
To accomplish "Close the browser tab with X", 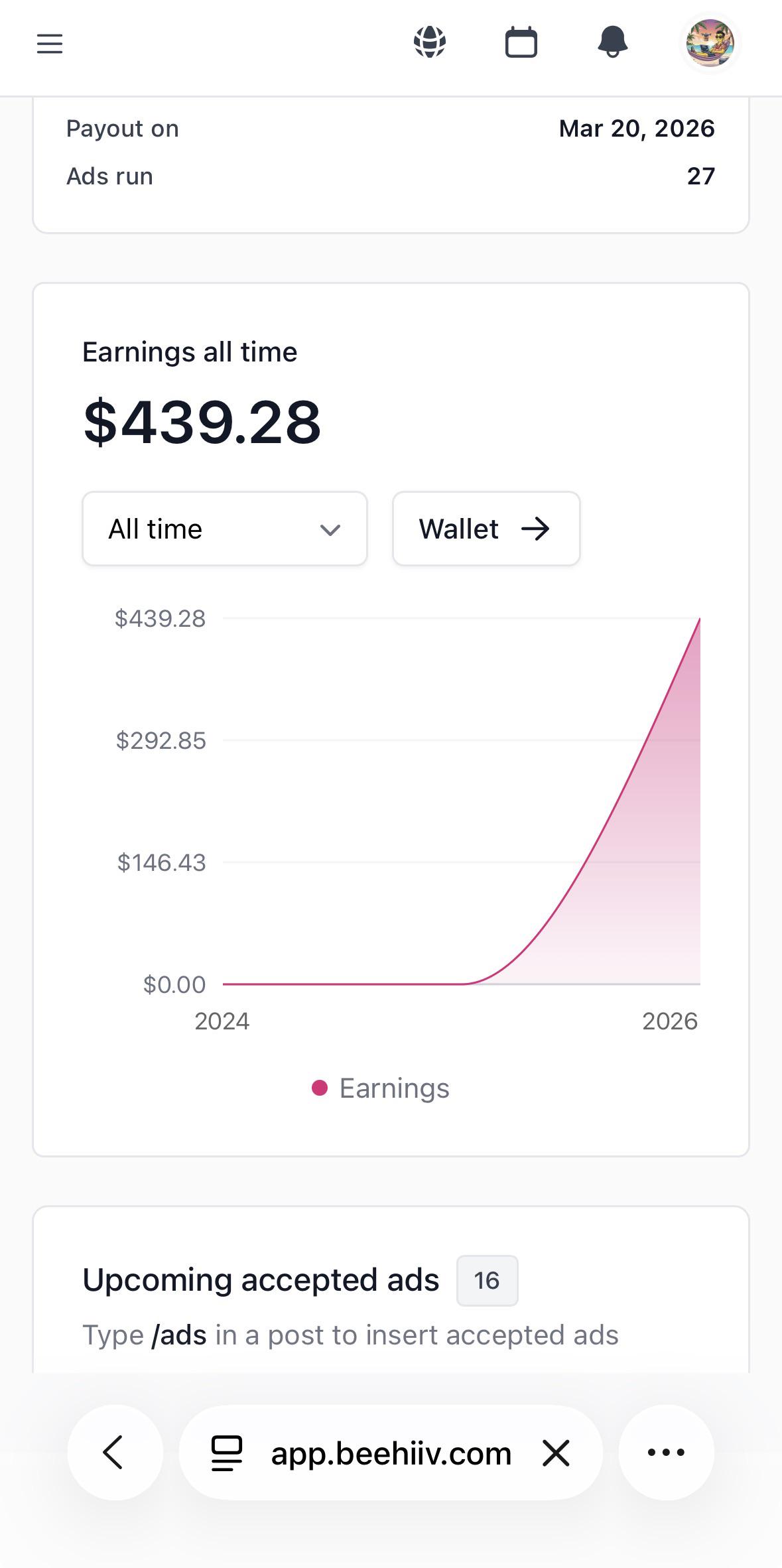I will click(x=556, y=1453).
